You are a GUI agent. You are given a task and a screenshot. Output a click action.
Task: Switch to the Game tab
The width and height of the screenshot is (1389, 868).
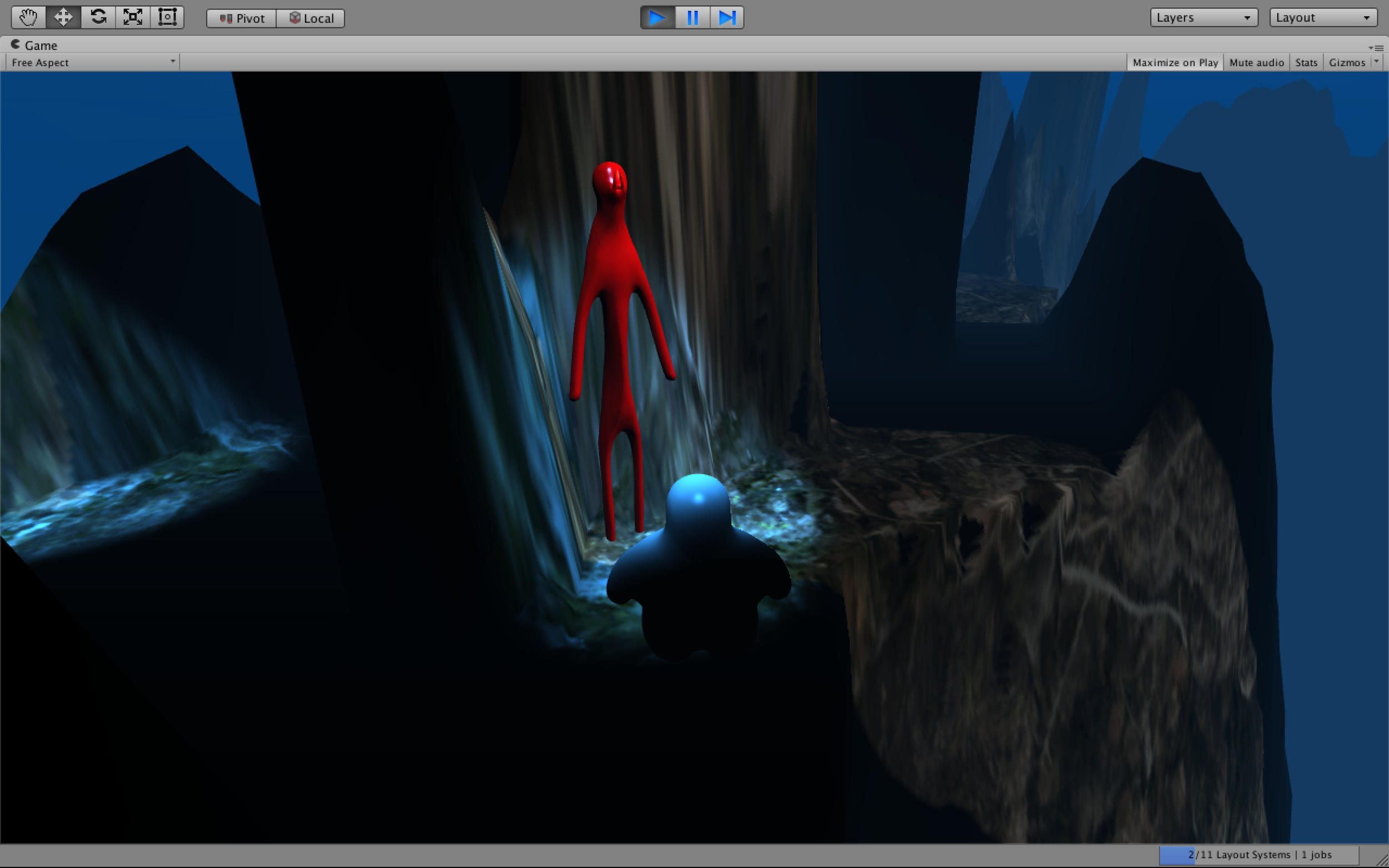[34, 45]
